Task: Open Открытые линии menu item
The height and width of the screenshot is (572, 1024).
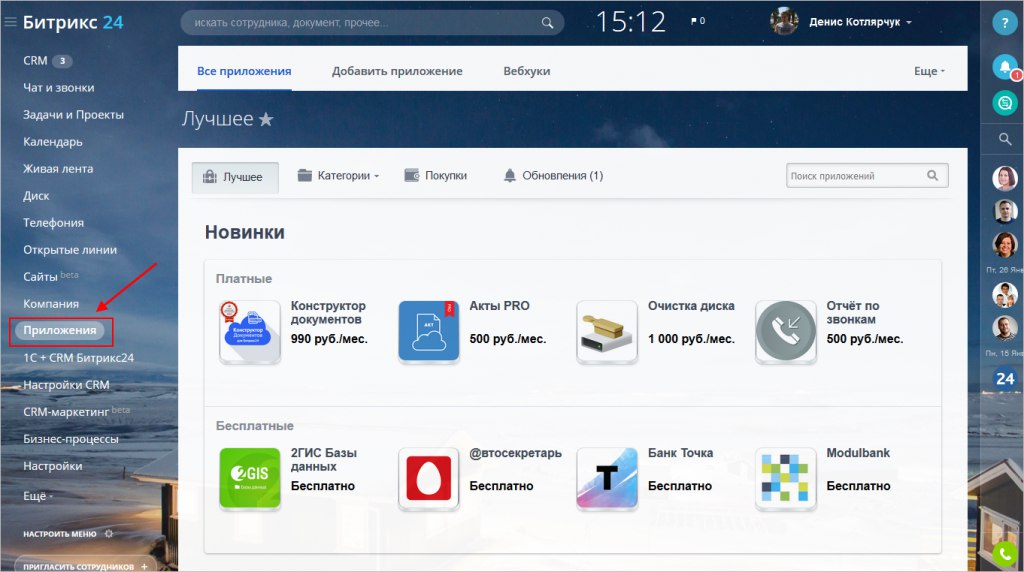Action: [x=70, y=249]
